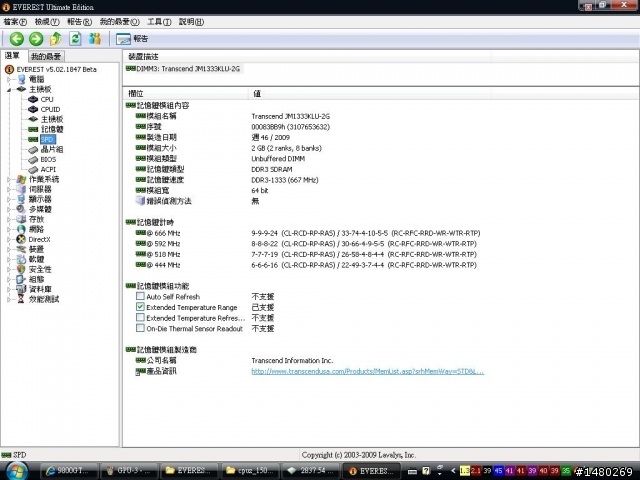Open the 檔案(F) file menu
The height and width of the screenshot is (480, 640).
(x=15, y=22)
